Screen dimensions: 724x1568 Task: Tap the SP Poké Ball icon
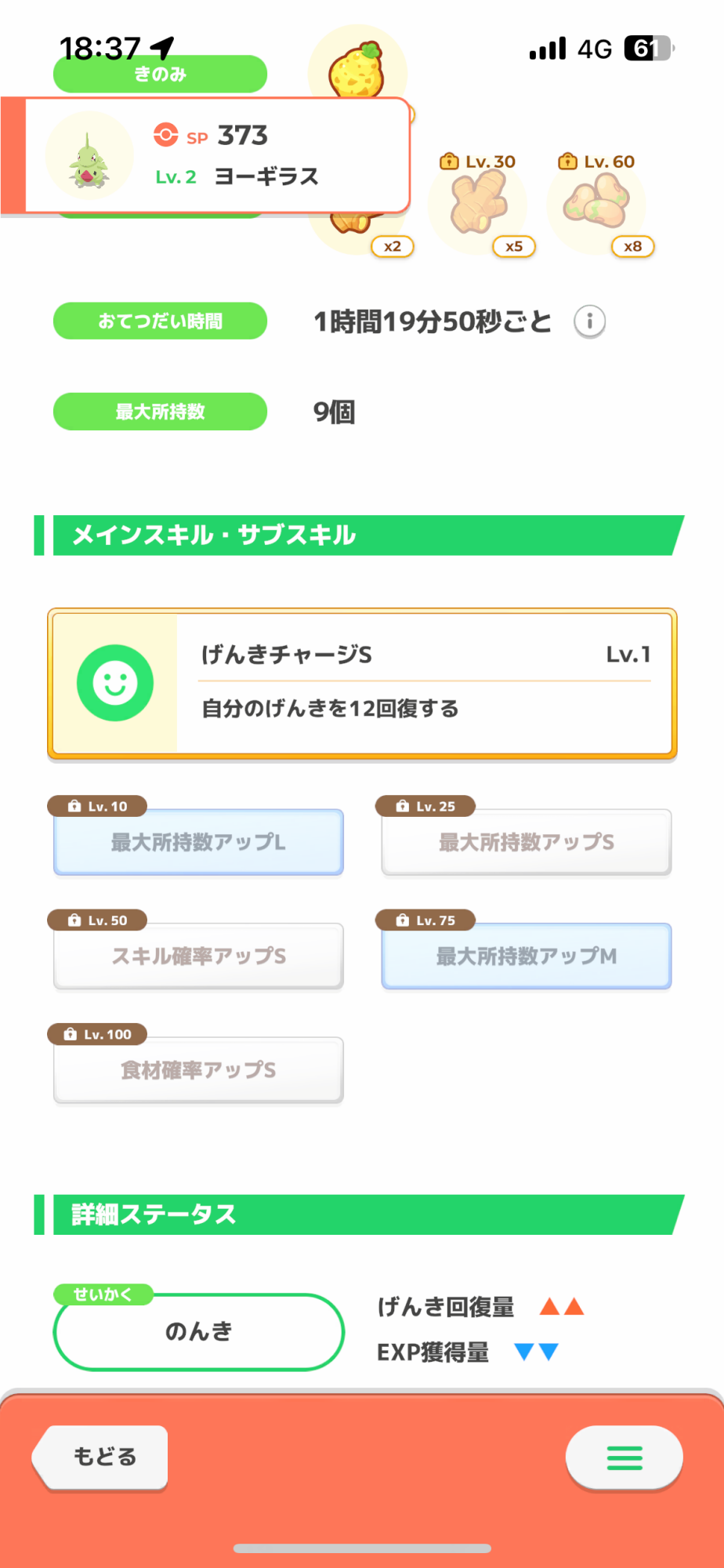(x=165, y=135)
